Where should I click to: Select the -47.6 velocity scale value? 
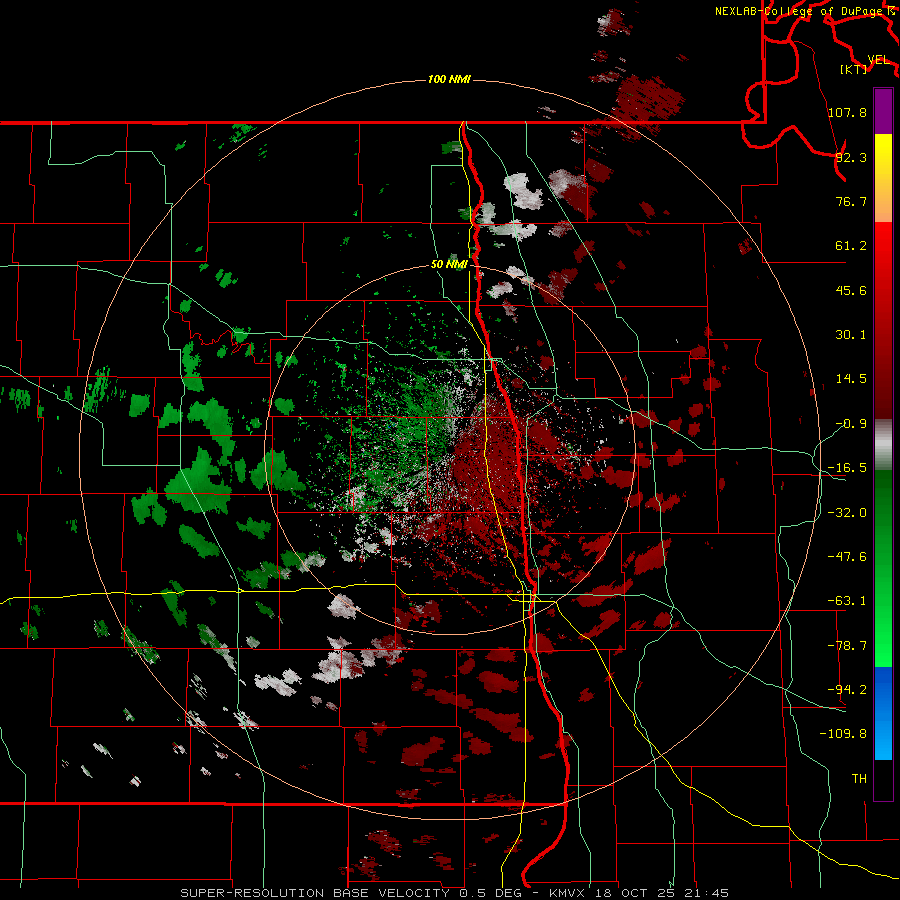tap(847, 557)
